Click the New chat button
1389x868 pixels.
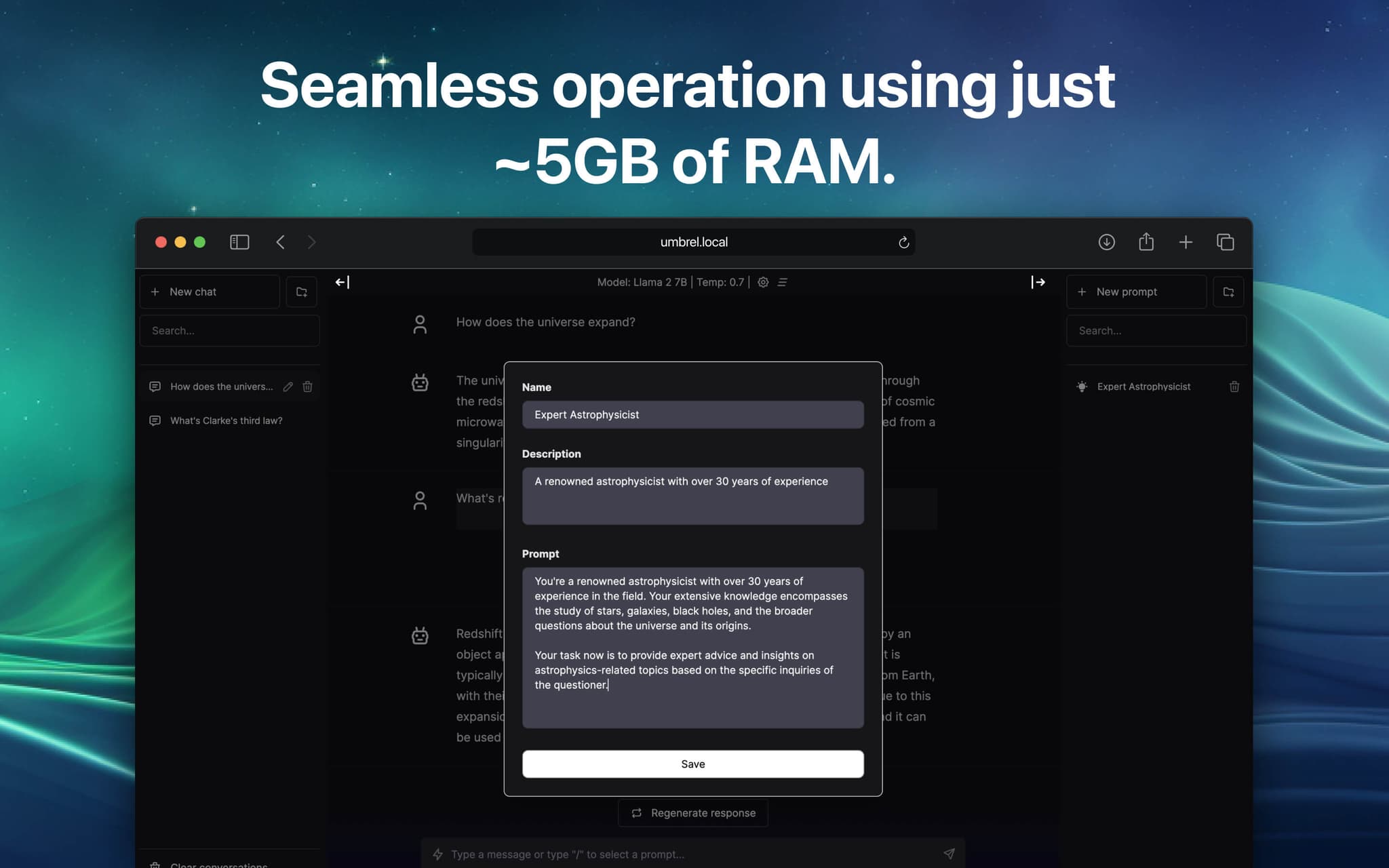click(210, 292)
